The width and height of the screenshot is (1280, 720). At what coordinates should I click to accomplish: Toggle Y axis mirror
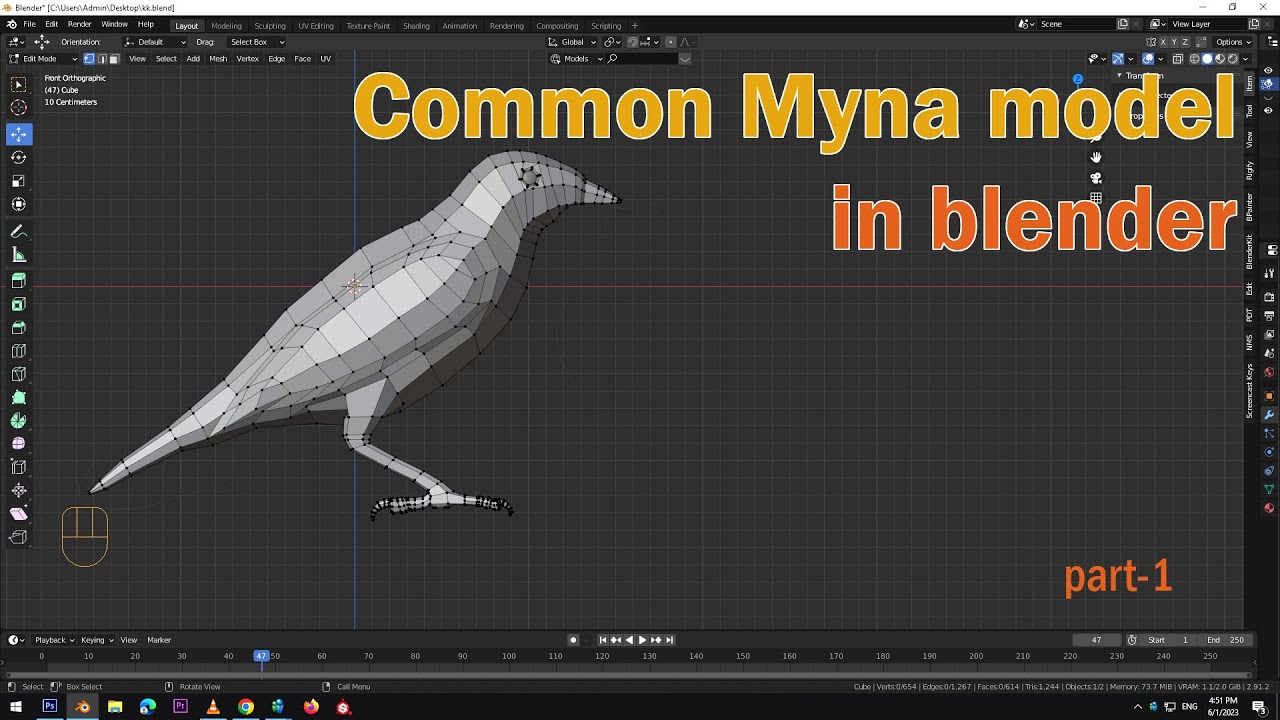click(x=1175, y=42)
